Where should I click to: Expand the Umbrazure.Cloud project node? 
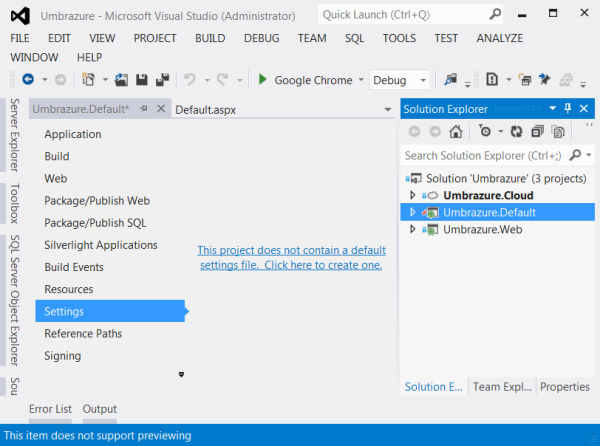(x=413, y=195)
